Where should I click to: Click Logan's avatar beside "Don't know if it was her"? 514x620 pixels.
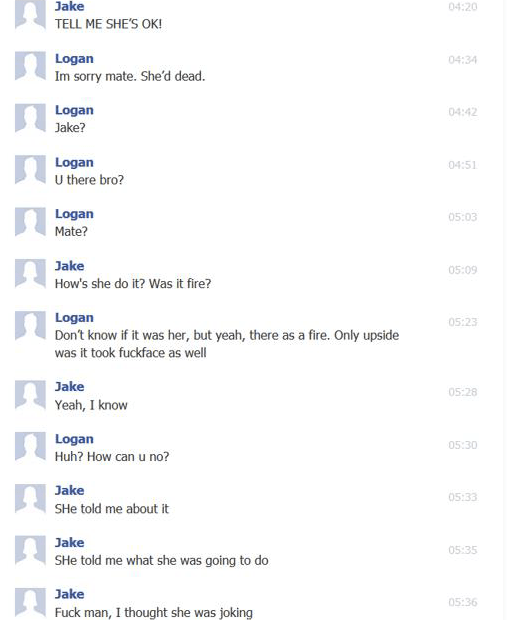pos(30,326)
